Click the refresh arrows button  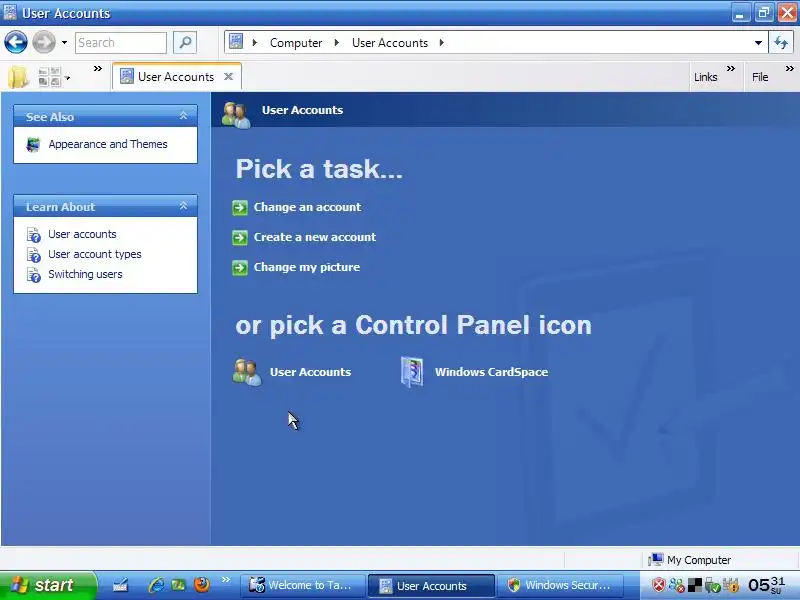point(781,42)
